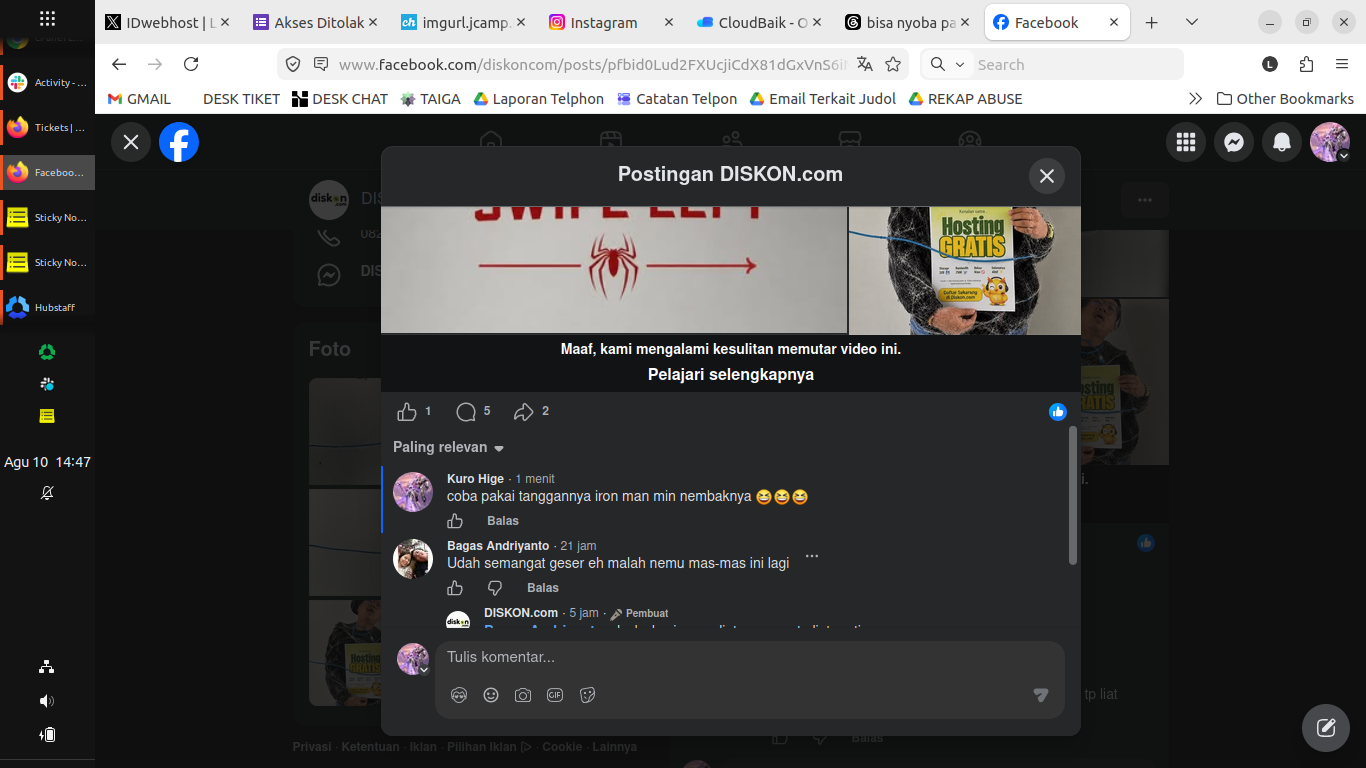Close the Postingan DISKON.com dialog
1366x768 pixels.
1047,176
